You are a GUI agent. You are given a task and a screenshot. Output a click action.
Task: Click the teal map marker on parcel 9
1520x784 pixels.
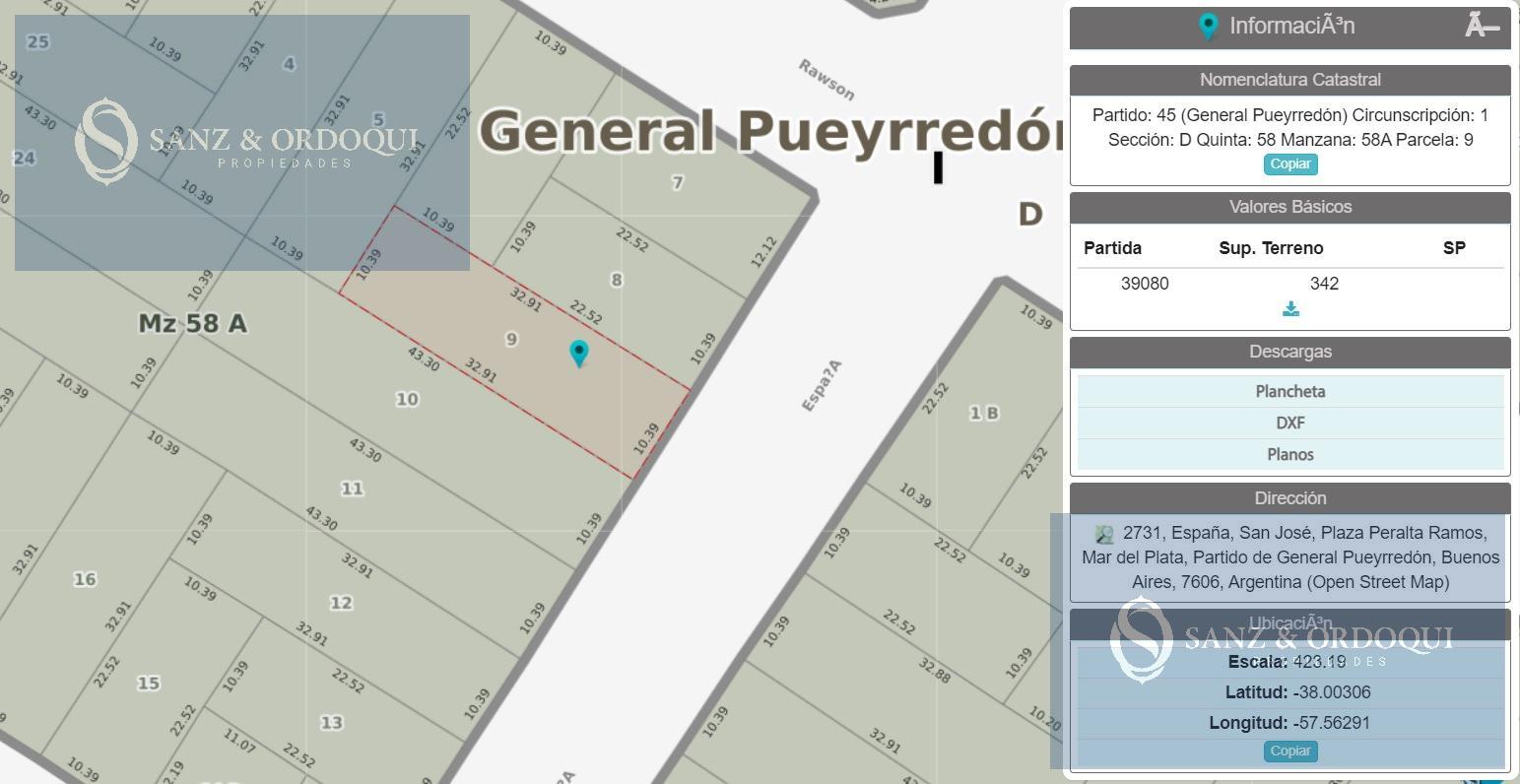coord(579,354)
